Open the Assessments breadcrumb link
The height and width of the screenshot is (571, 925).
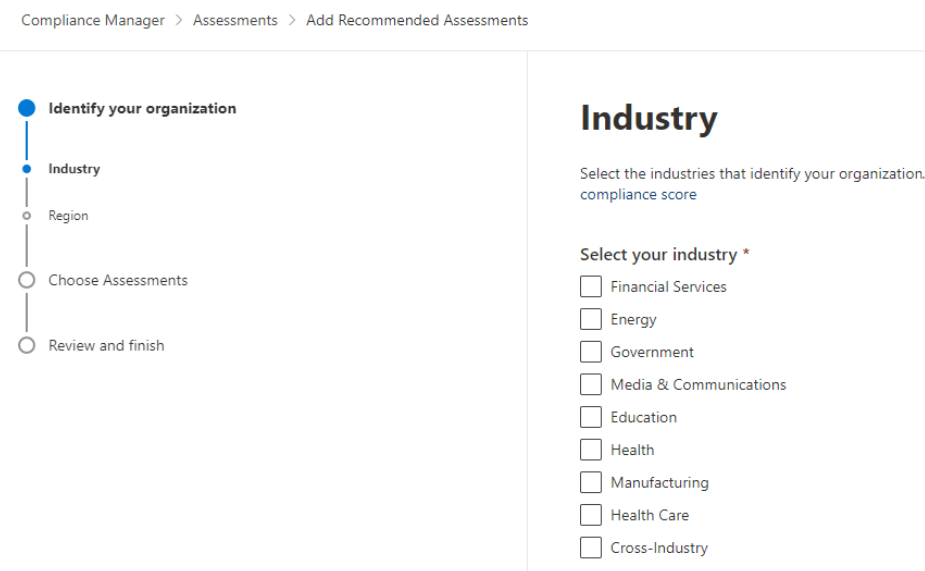click(x=235, y=21)
